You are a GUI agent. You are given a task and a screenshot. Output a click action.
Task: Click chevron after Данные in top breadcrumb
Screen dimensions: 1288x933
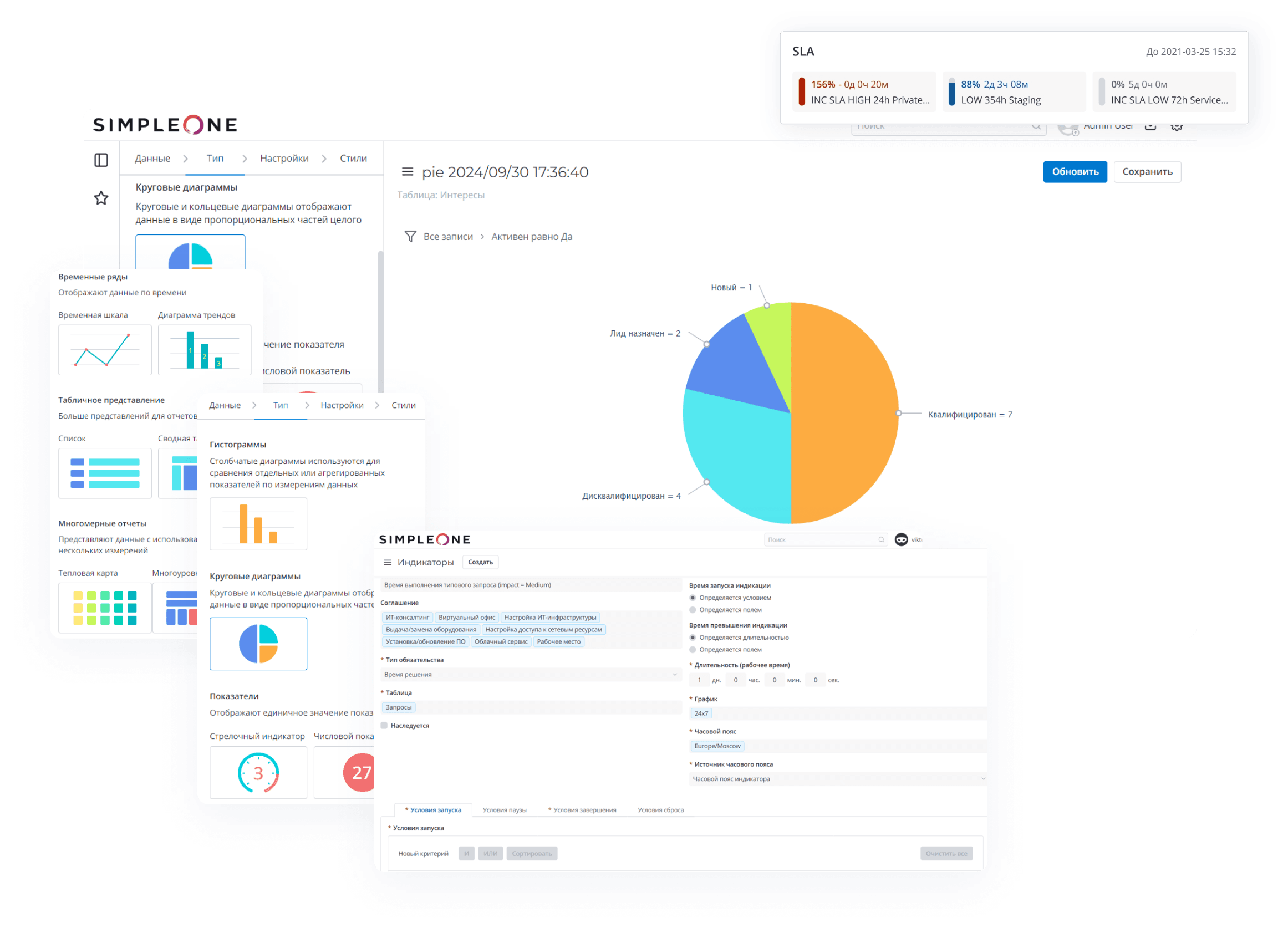186,159
